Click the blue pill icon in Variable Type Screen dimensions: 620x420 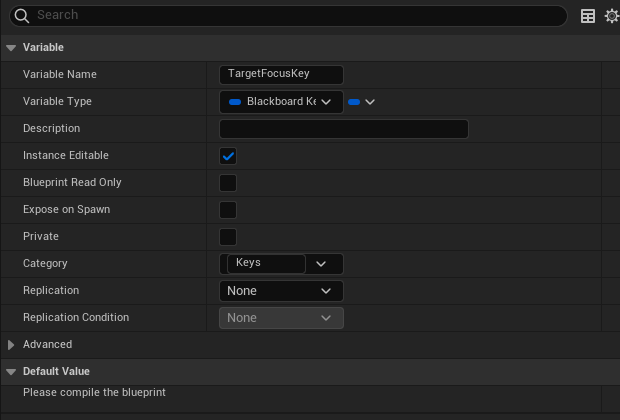pyautogui.click(x=235, y=102)
